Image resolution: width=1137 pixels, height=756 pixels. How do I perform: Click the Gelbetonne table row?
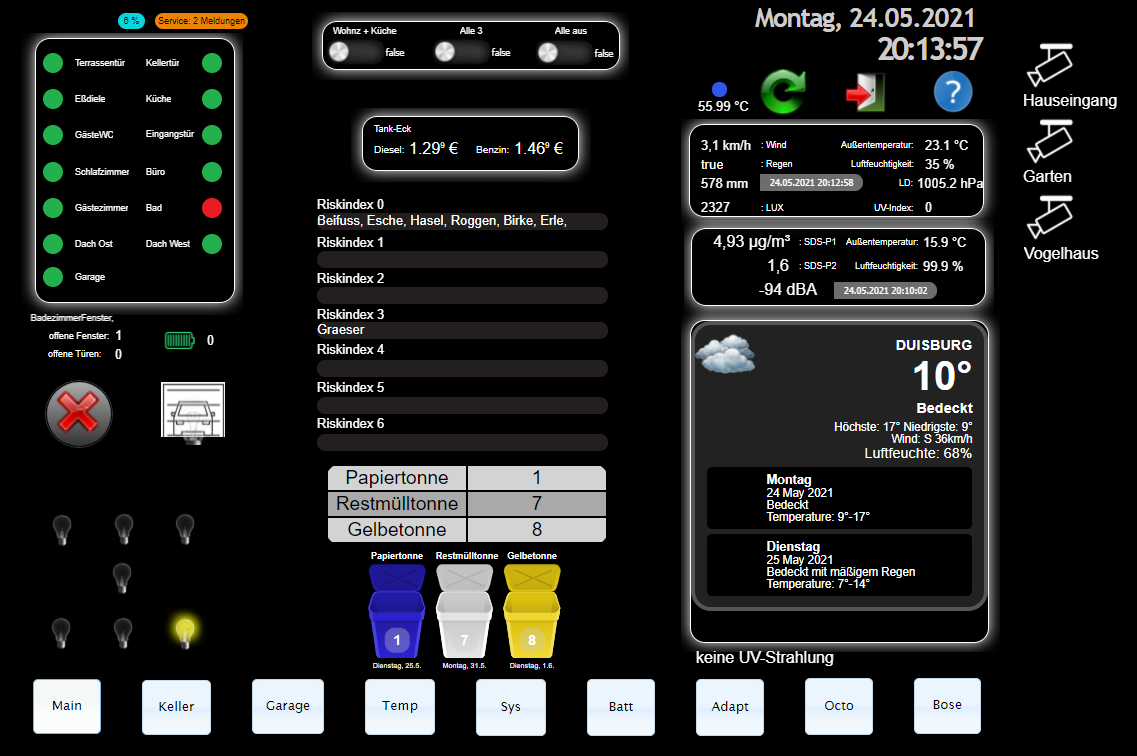point(466,530)
